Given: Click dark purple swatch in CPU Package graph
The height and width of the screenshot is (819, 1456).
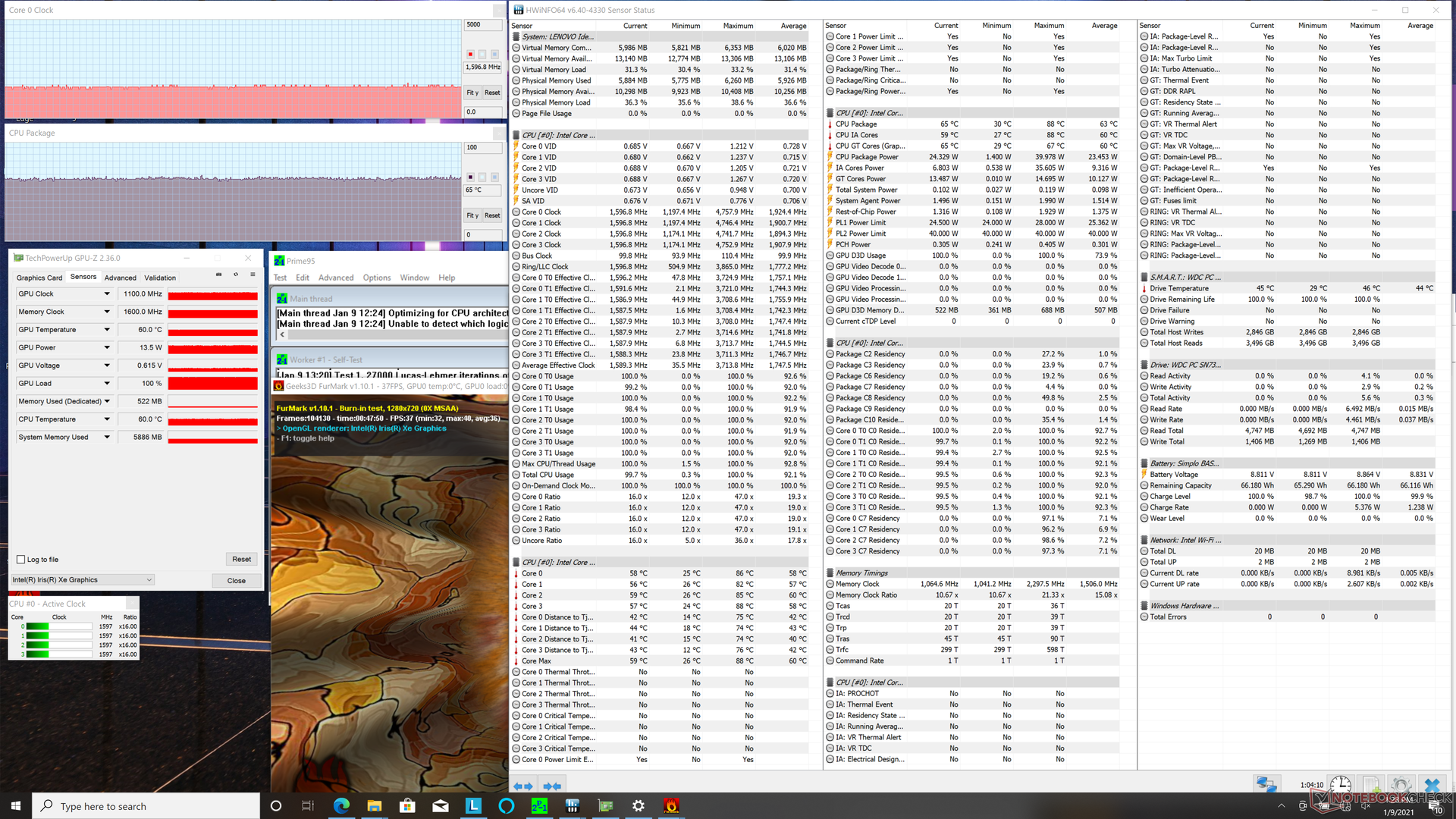Looking at the screenshot, I should click(x=470, y=177).
